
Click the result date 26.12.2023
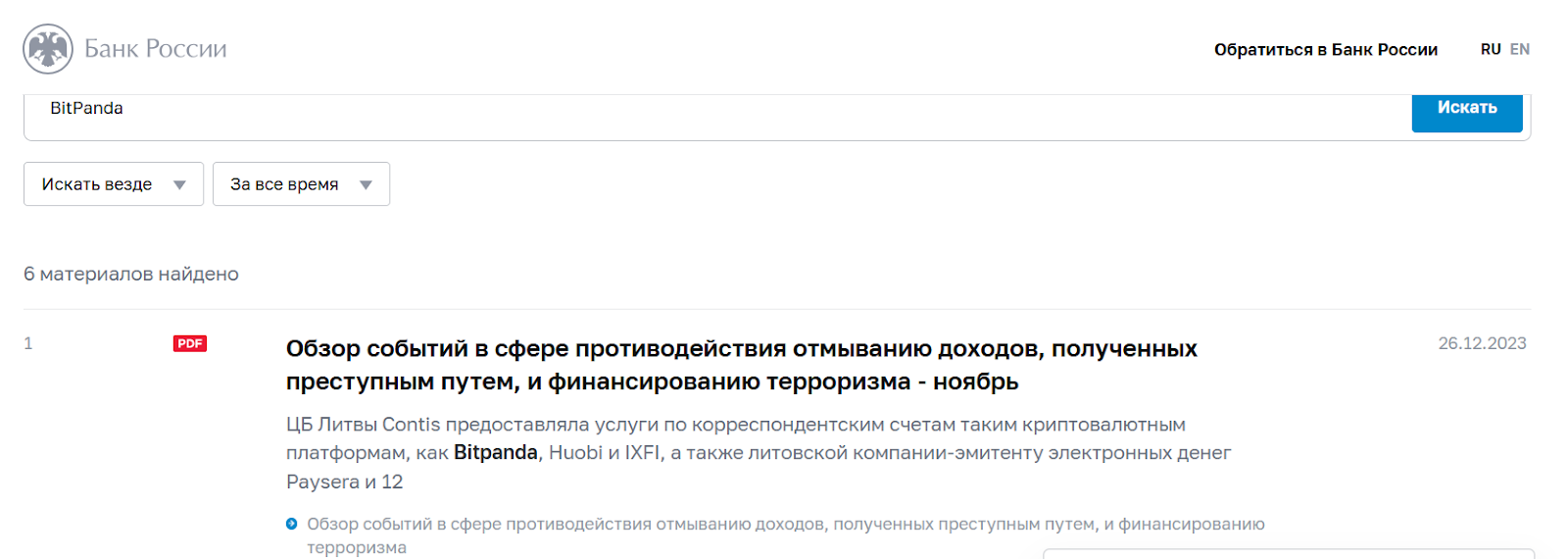coord(1482,343)
